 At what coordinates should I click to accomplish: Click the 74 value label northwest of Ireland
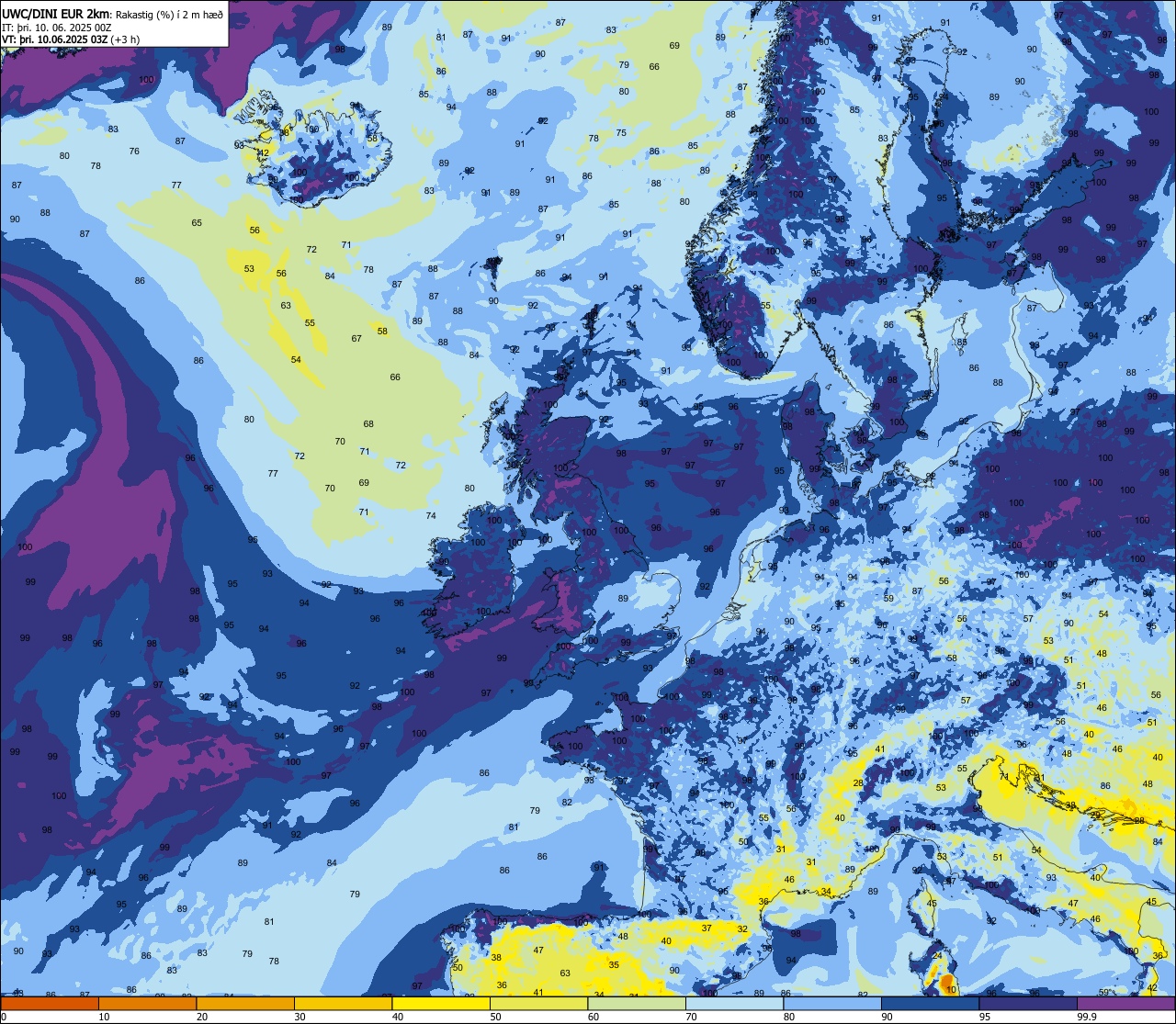[x=431, y=516]
